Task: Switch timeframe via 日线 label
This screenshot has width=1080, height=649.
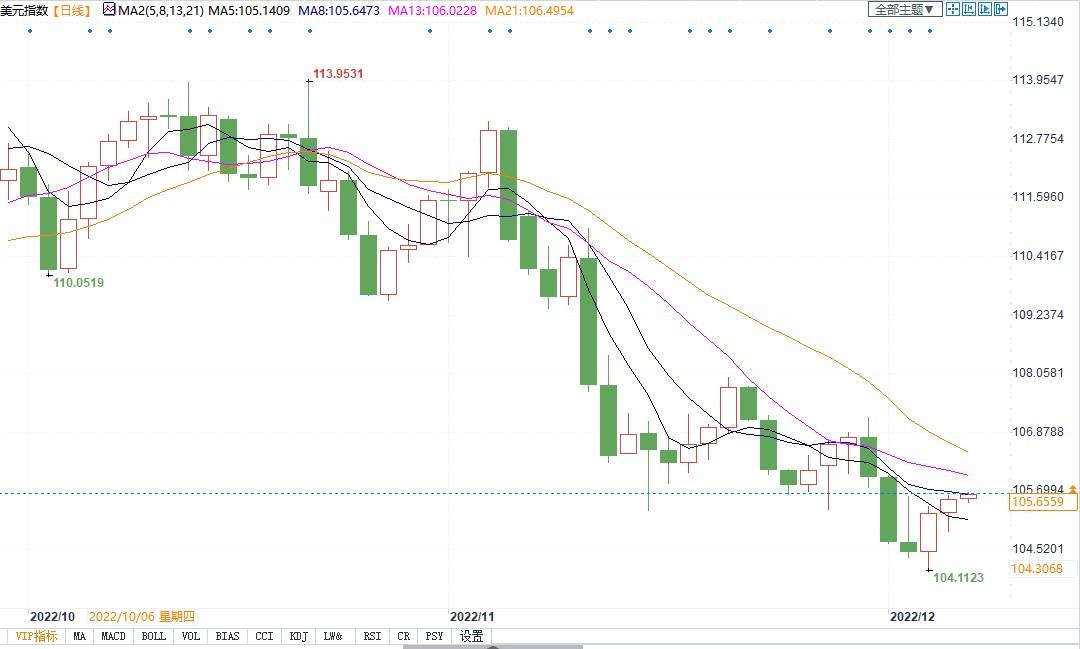Action: pos(71,10)
